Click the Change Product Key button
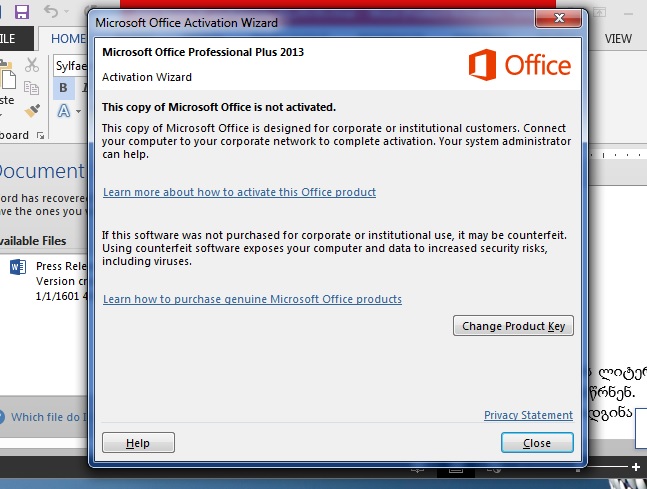Image resolution: width=647 pixels, height=489 pixels. tap(513, 326)
